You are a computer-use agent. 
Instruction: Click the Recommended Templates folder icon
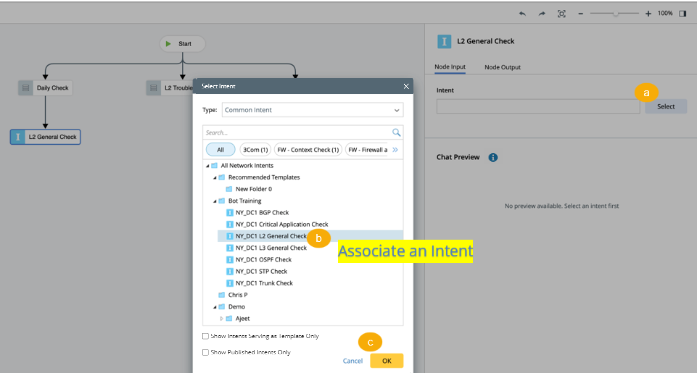tap(222, 177)
